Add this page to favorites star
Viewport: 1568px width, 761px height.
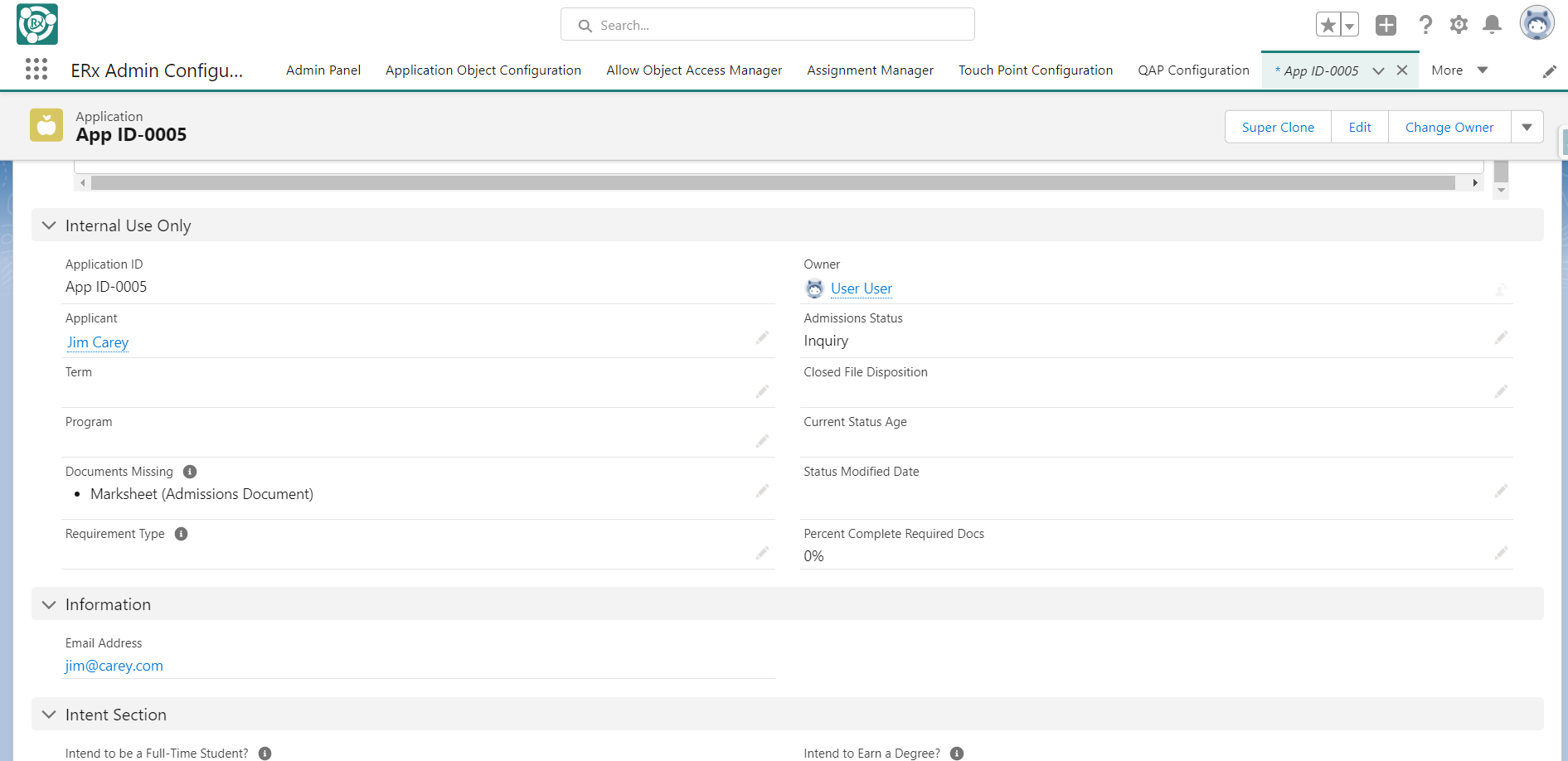coord(1328,25)
